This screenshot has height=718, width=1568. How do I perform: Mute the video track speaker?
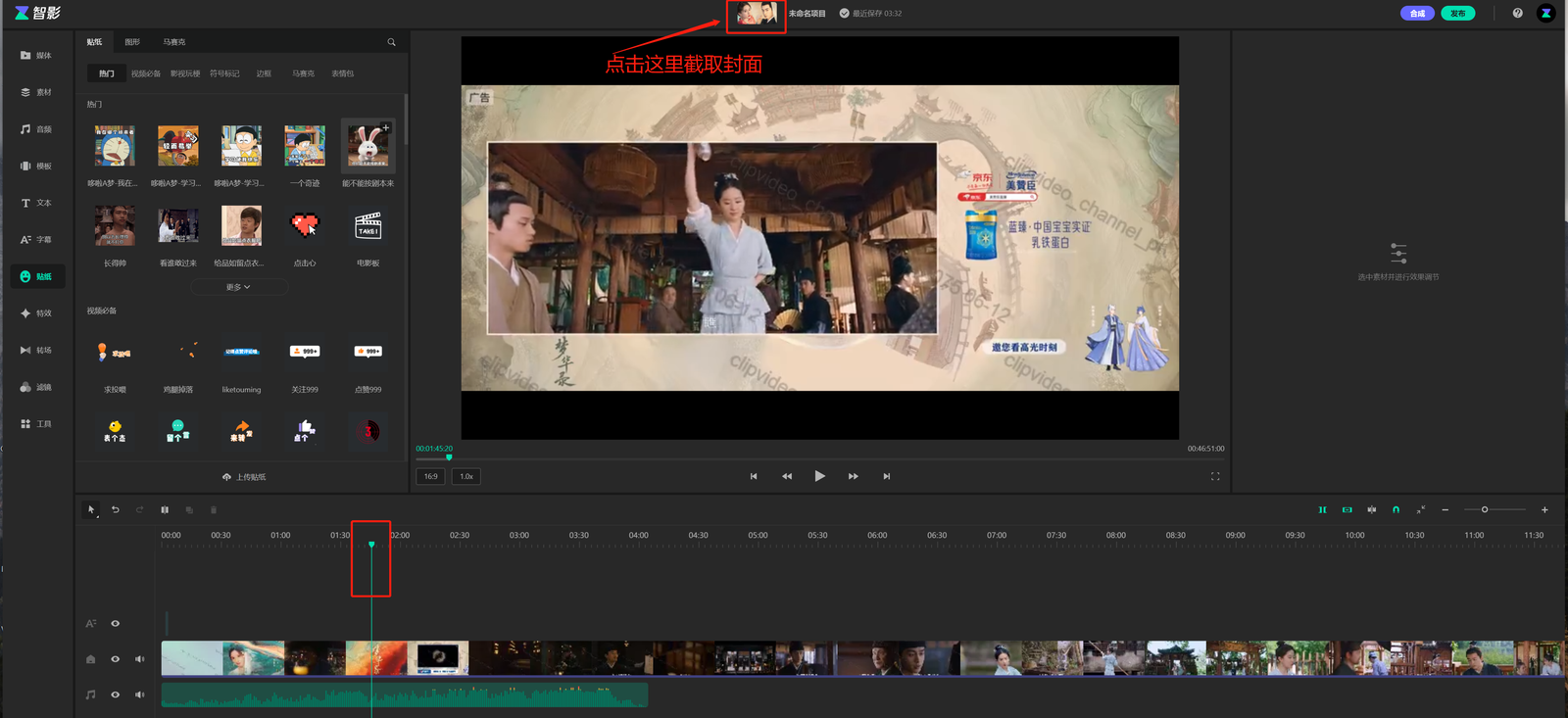(139, 659)
